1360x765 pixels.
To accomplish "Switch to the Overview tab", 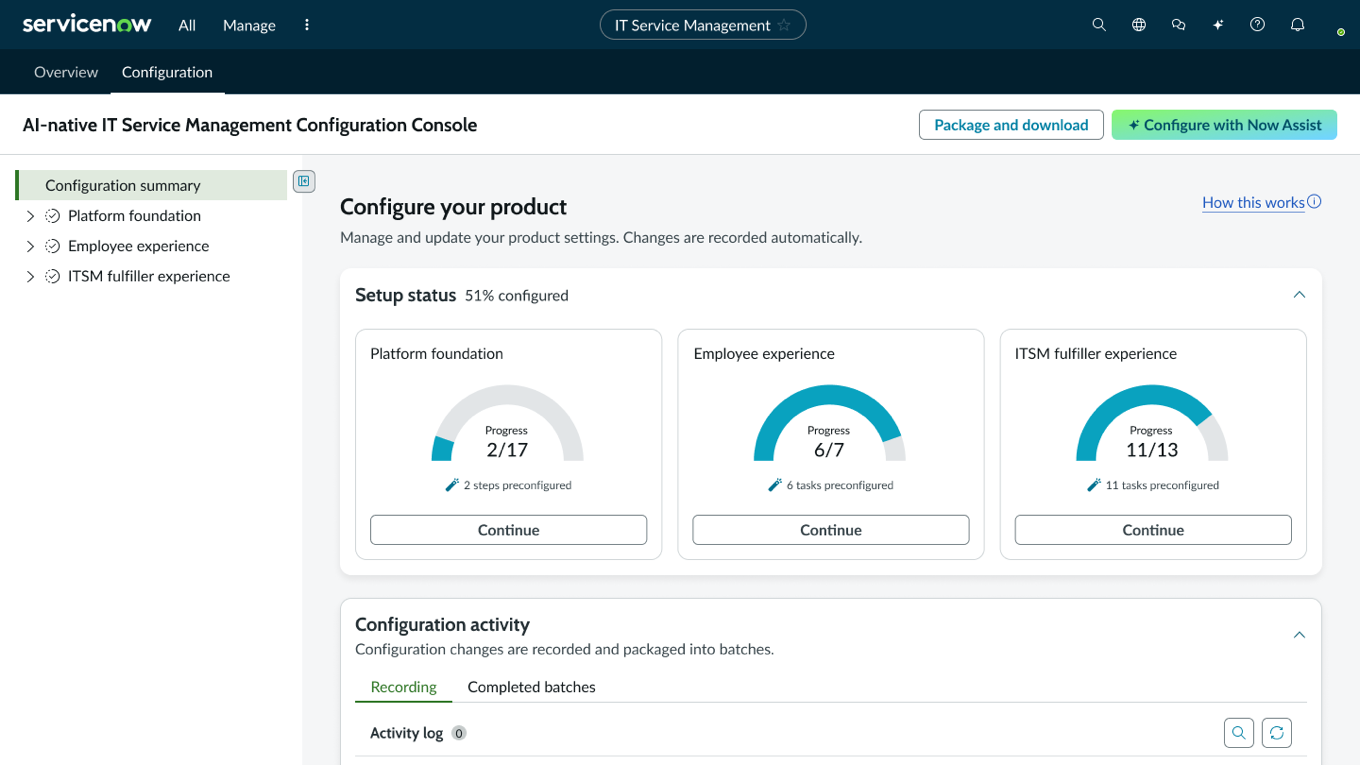I will coord(66,72).
